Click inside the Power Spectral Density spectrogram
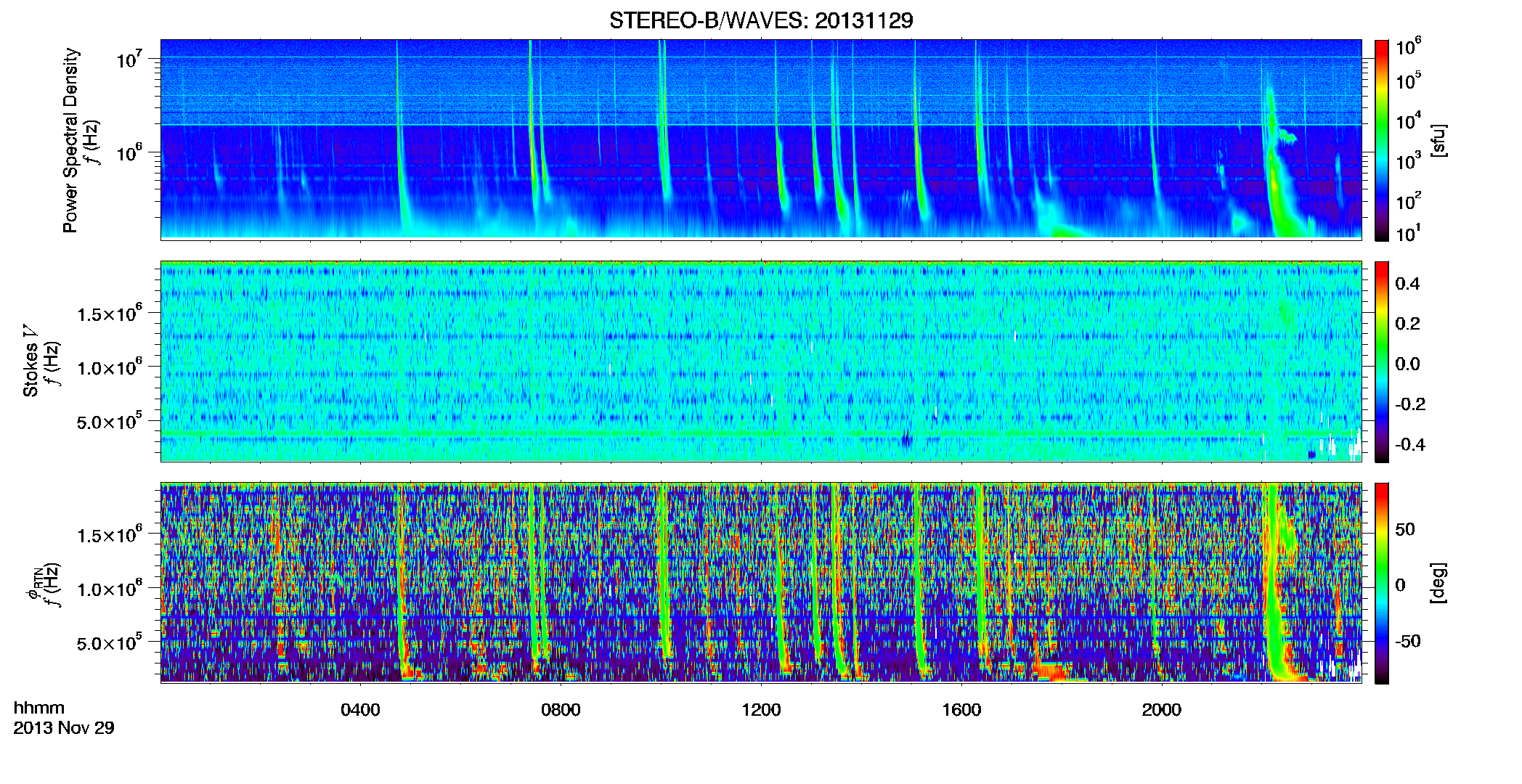Image resolution: width=1522 pixels, height=784 pixels. [x=761, y=139]
